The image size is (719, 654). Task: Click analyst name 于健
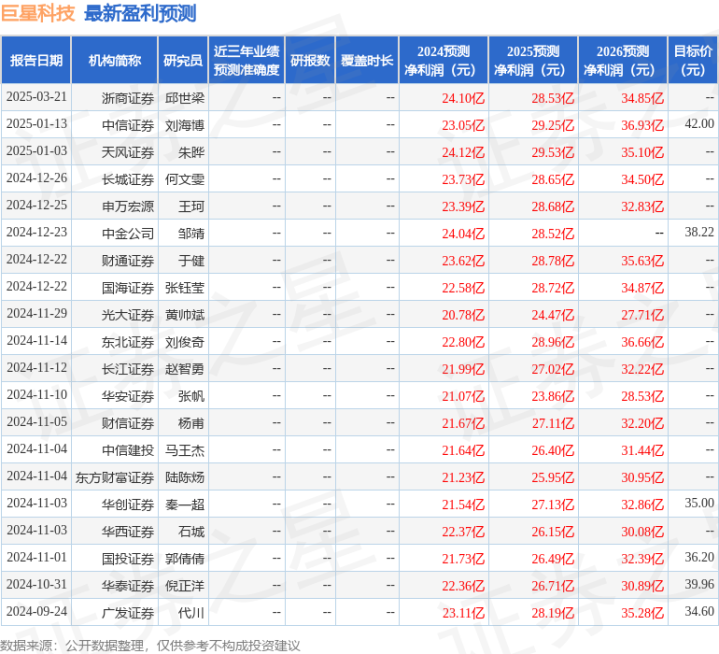point(191,260)
